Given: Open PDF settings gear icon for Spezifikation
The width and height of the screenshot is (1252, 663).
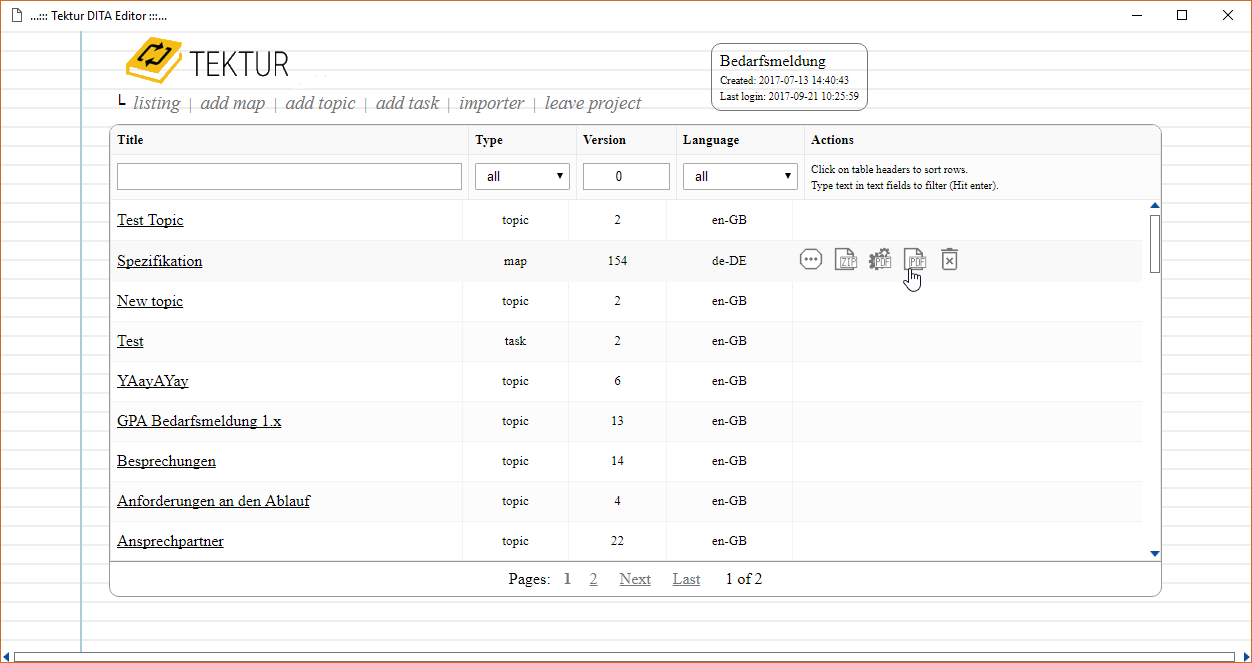Looking at the screenshot, I should (x=880, y=260).
